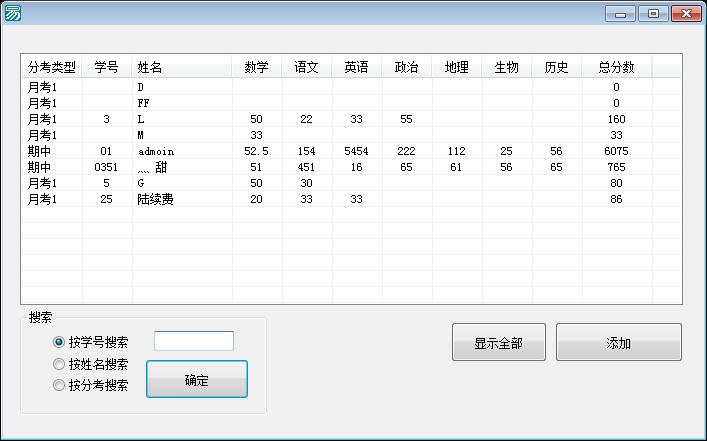Sort by the 数学 column header
The height and width of the screenshot is (441, 707).
(x=257, y=67)
